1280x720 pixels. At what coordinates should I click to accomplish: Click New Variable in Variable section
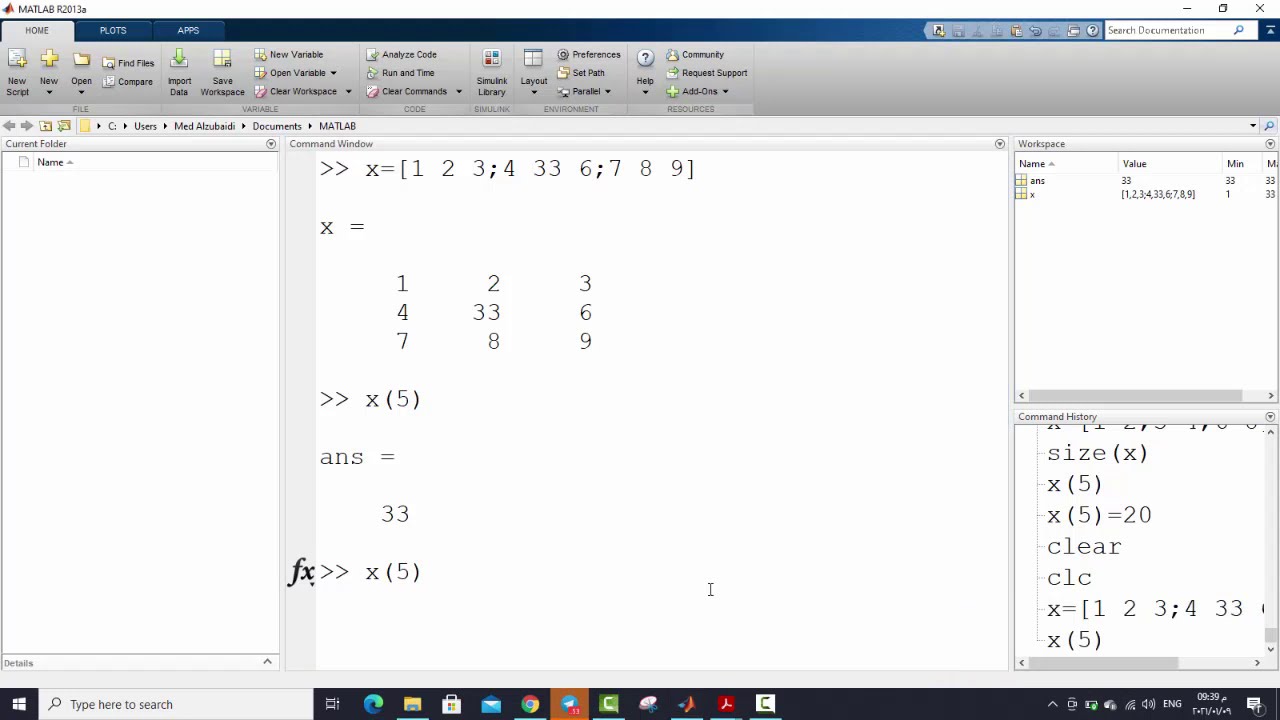pyautogui.click(x=288, y=55)
